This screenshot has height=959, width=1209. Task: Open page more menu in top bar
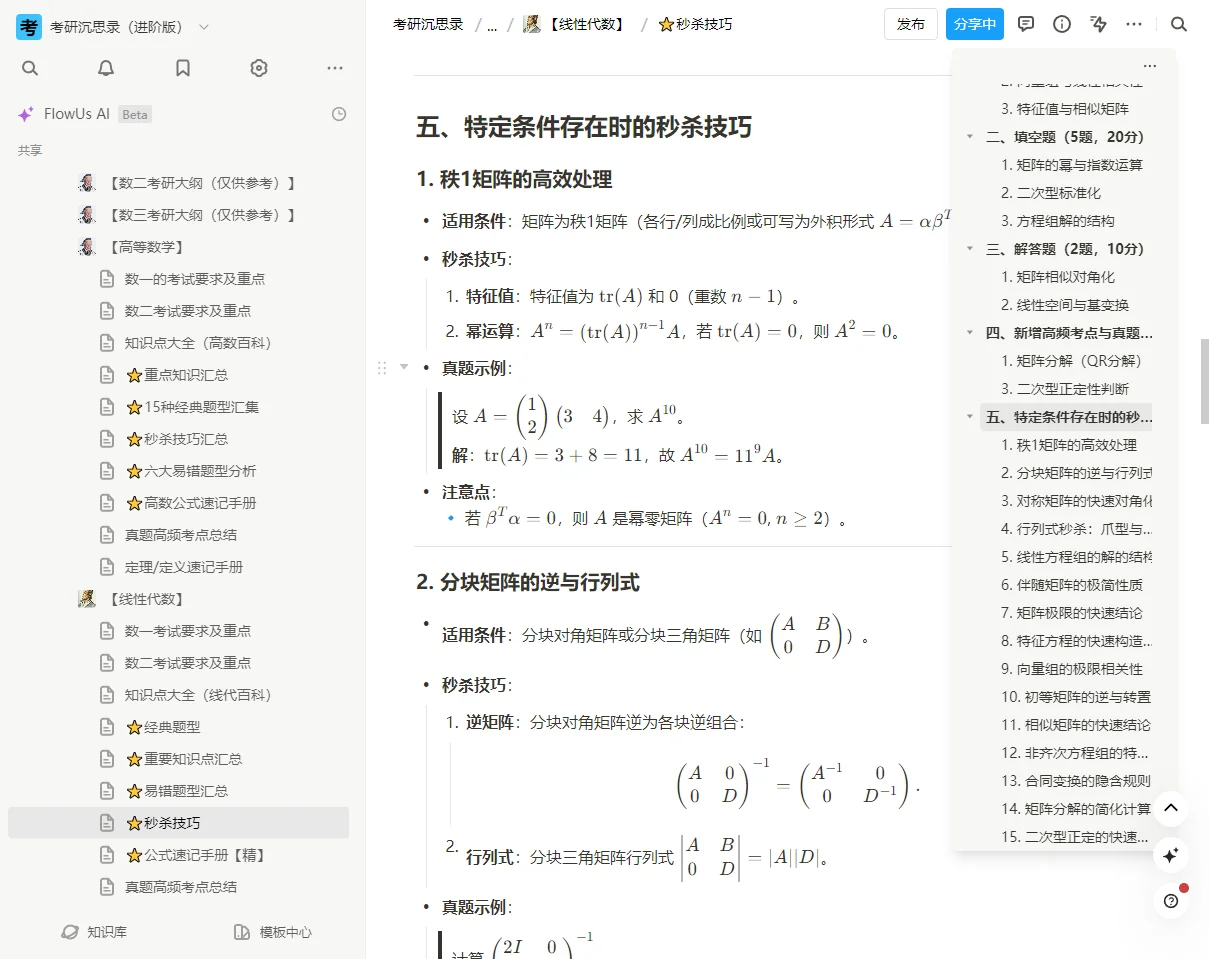(1134, 24)
